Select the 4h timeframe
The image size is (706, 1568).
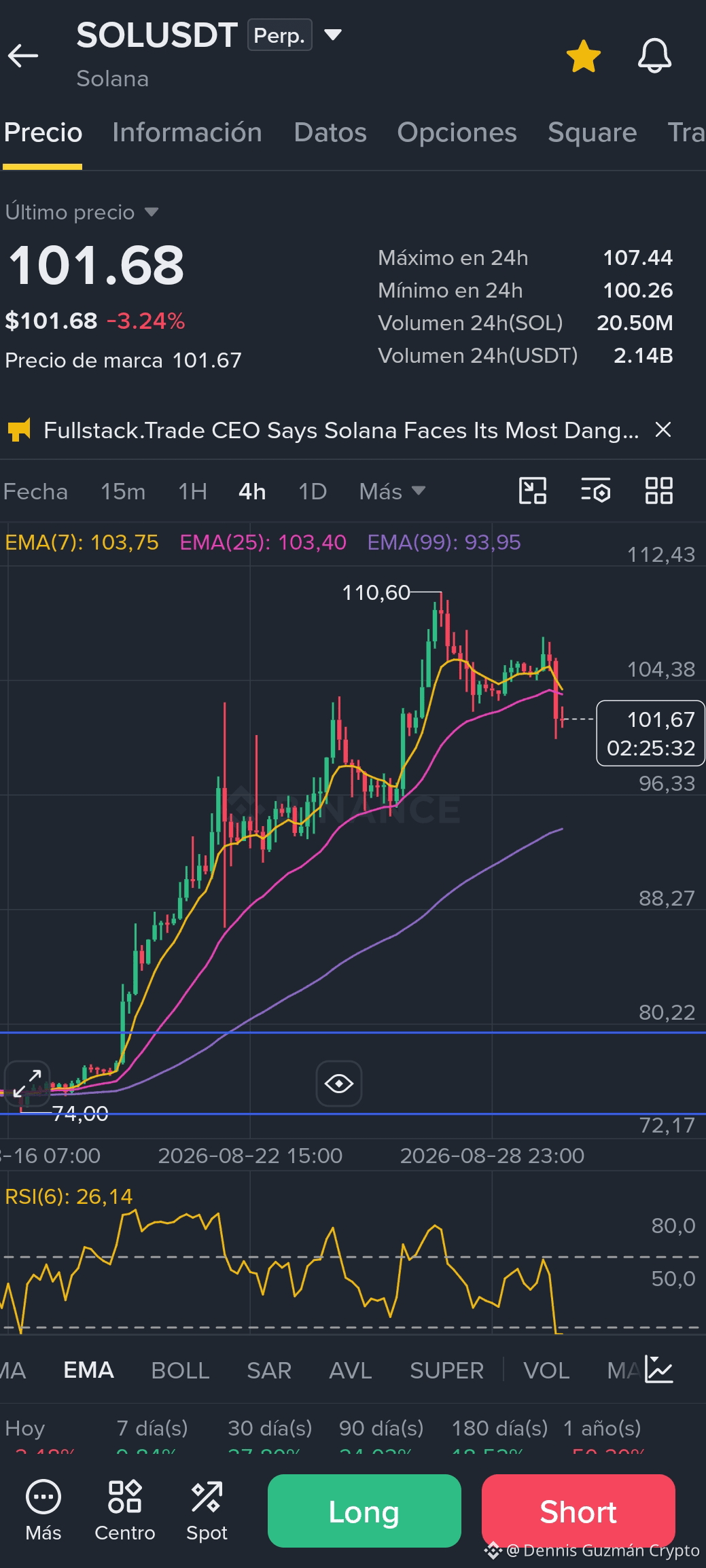[252, 491]
